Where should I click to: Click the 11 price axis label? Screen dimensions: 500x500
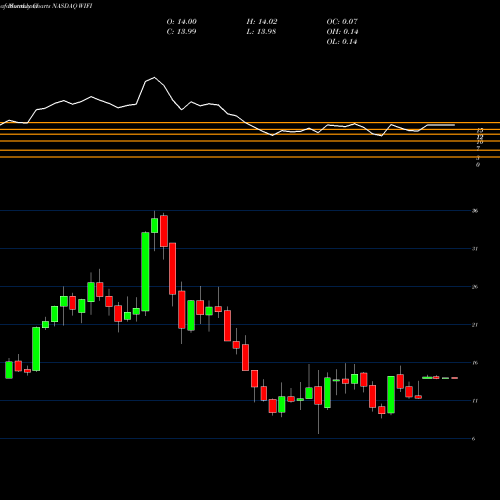[x=475, y=401]
